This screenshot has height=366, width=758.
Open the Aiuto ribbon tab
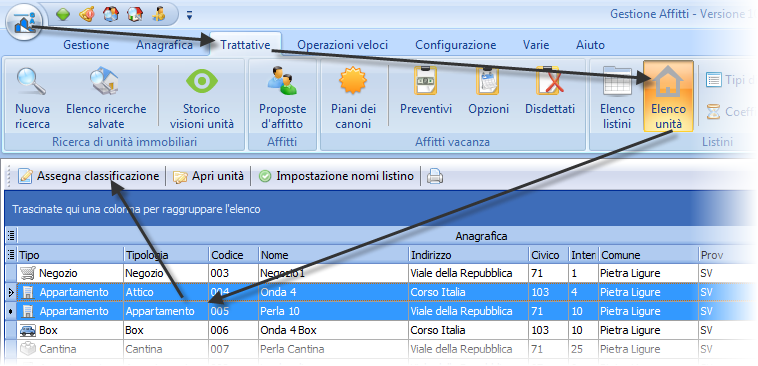[x=590, y=45]
